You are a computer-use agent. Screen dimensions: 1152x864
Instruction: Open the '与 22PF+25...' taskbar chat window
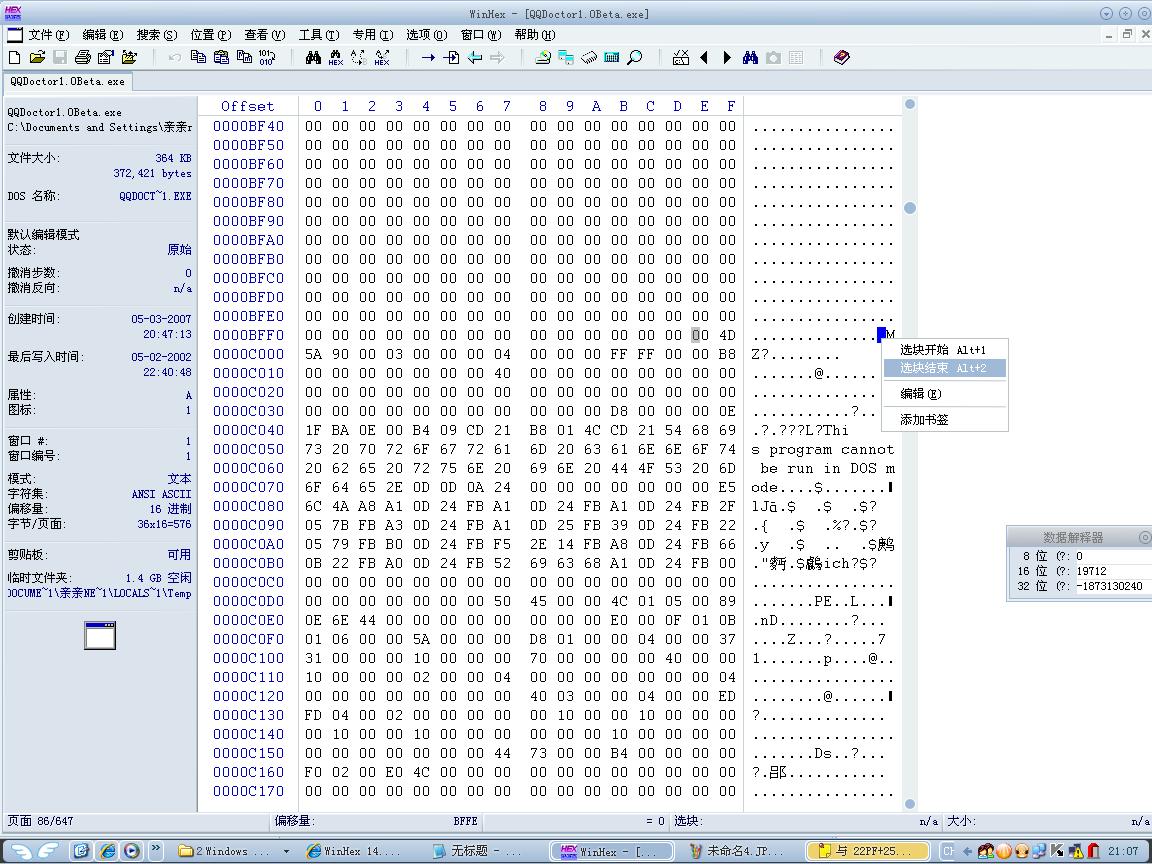(x=869, y=851)
